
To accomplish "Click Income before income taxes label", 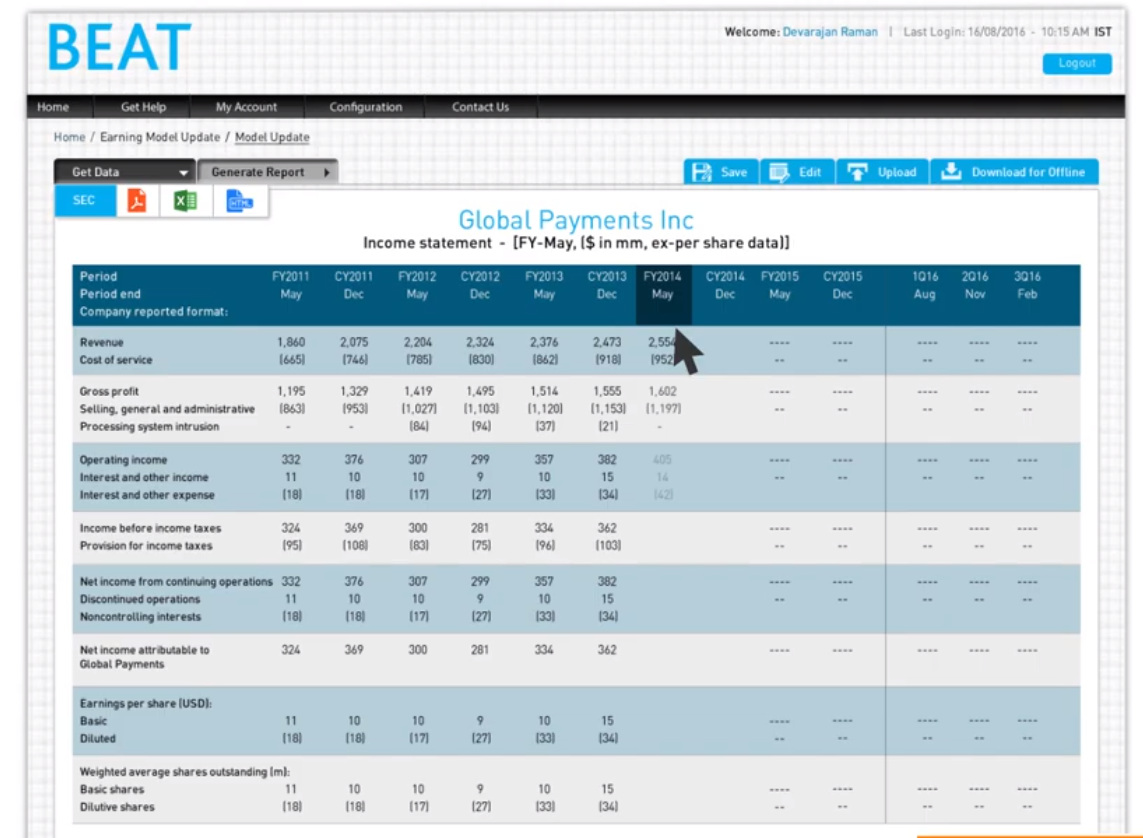I will [150, 528].
